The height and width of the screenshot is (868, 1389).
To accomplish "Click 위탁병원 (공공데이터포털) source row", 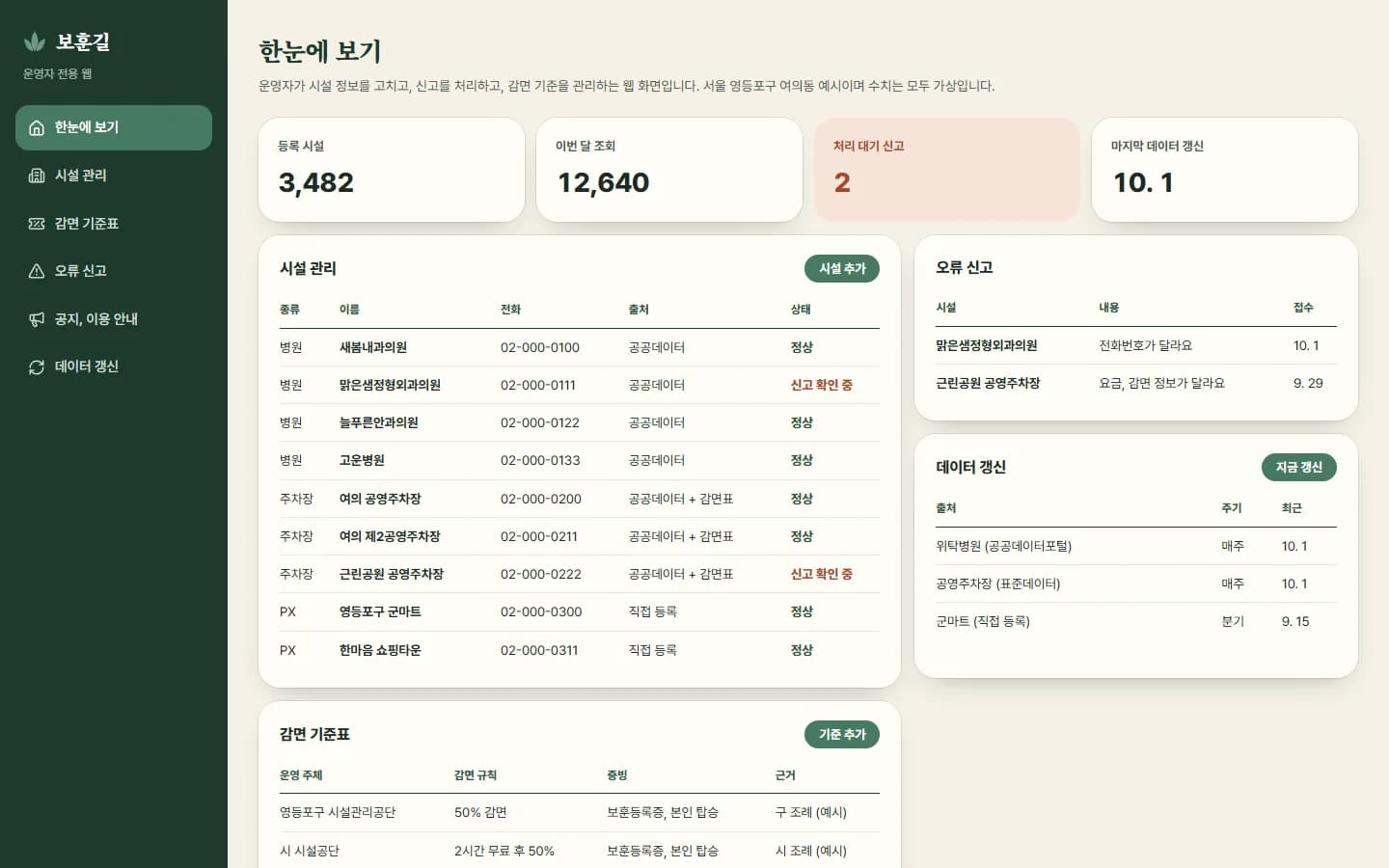I will (x=1136, y=546).
